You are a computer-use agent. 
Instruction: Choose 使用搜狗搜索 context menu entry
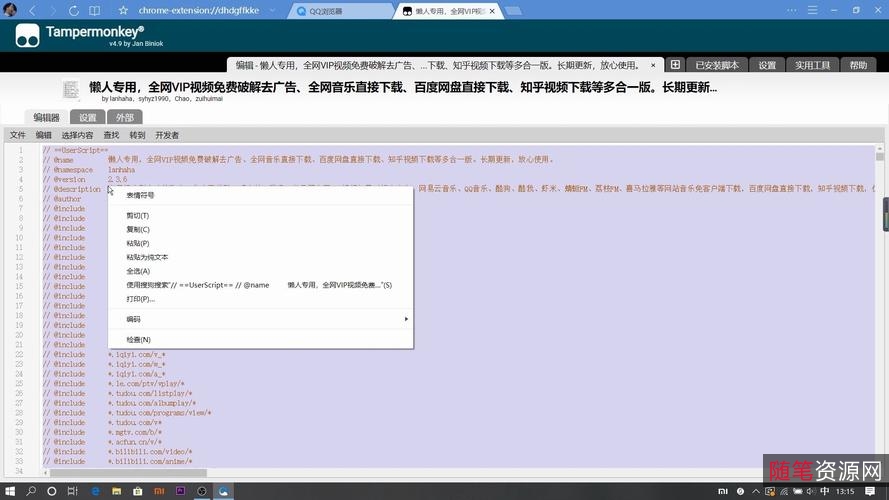260,285
